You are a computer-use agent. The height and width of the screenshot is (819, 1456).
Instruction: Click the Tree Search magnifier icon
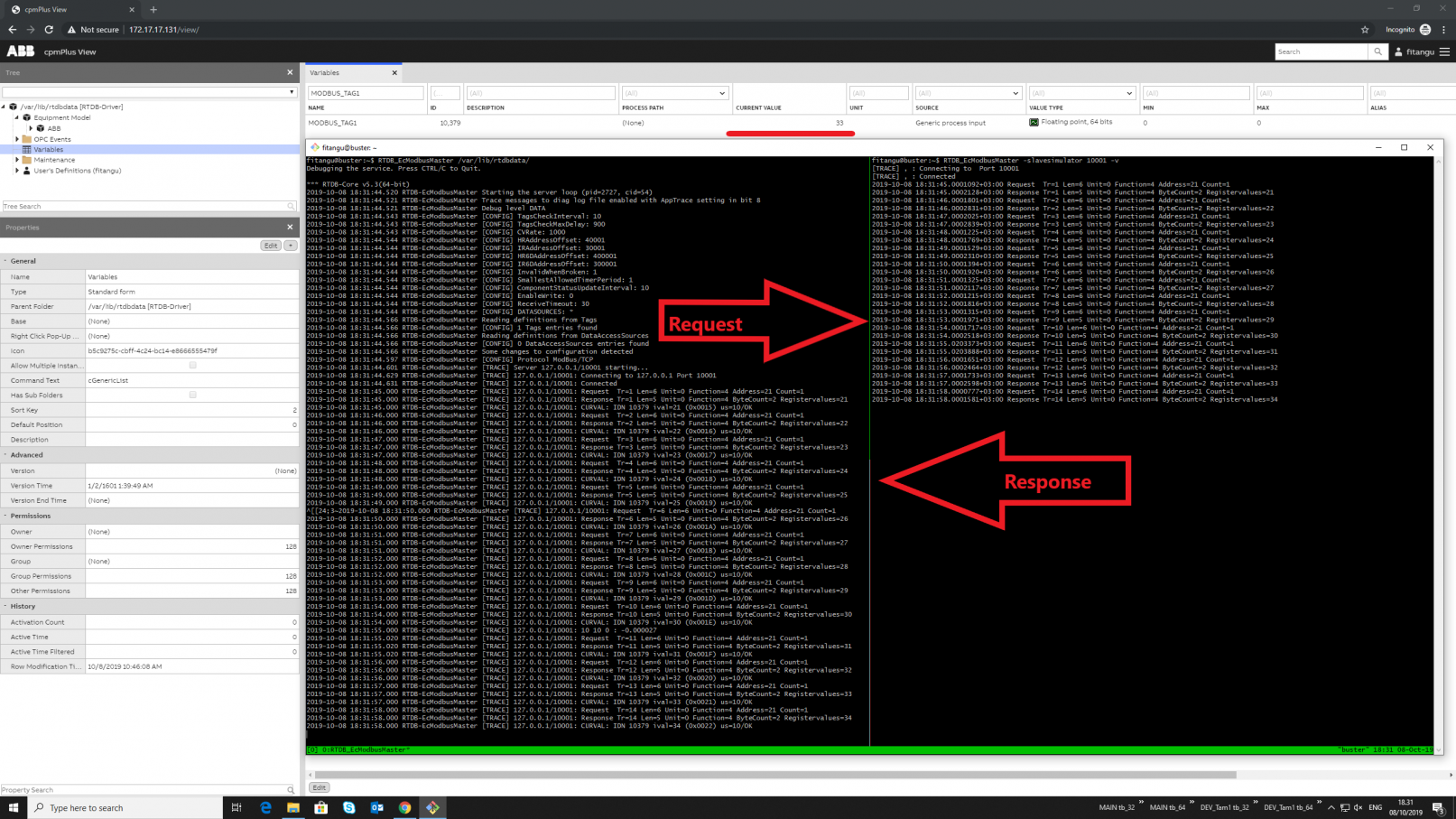point(291,207)
